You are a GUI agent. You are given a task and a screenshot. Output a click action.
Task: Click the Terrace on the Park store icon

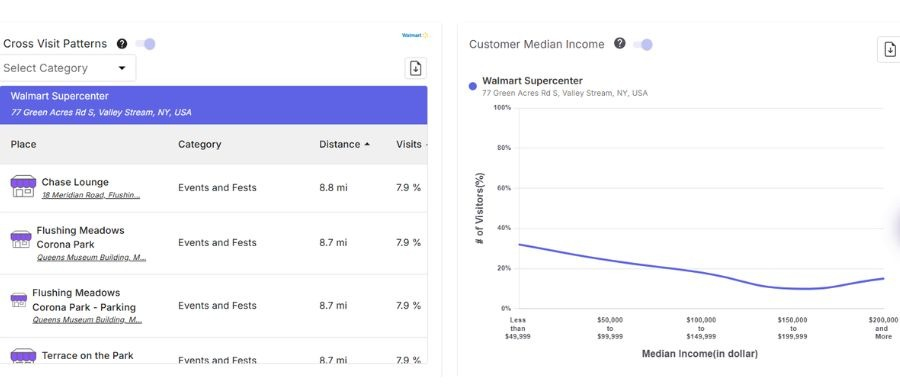[23, 356]
